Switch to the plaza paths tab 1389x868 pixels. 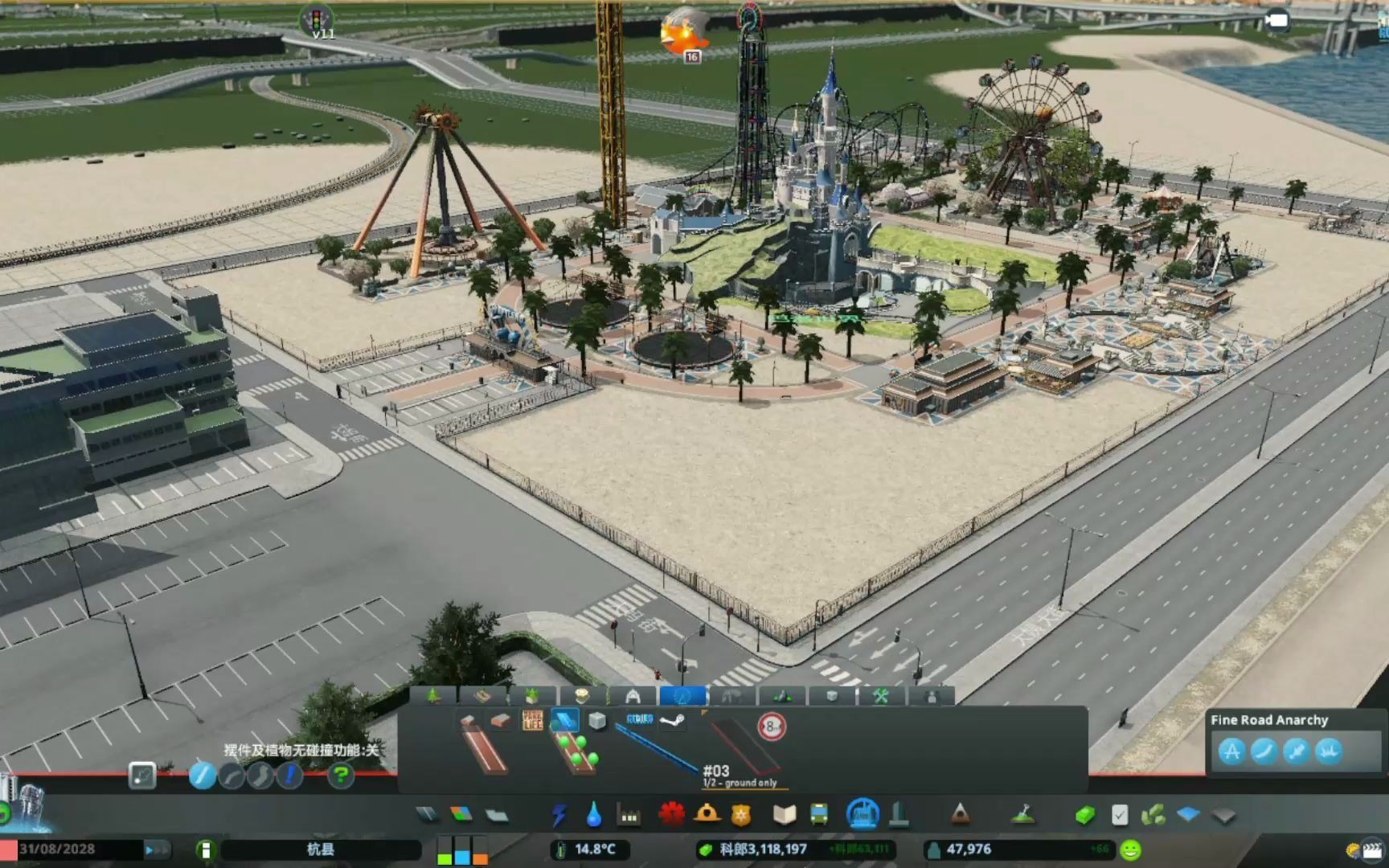[482, 695]
